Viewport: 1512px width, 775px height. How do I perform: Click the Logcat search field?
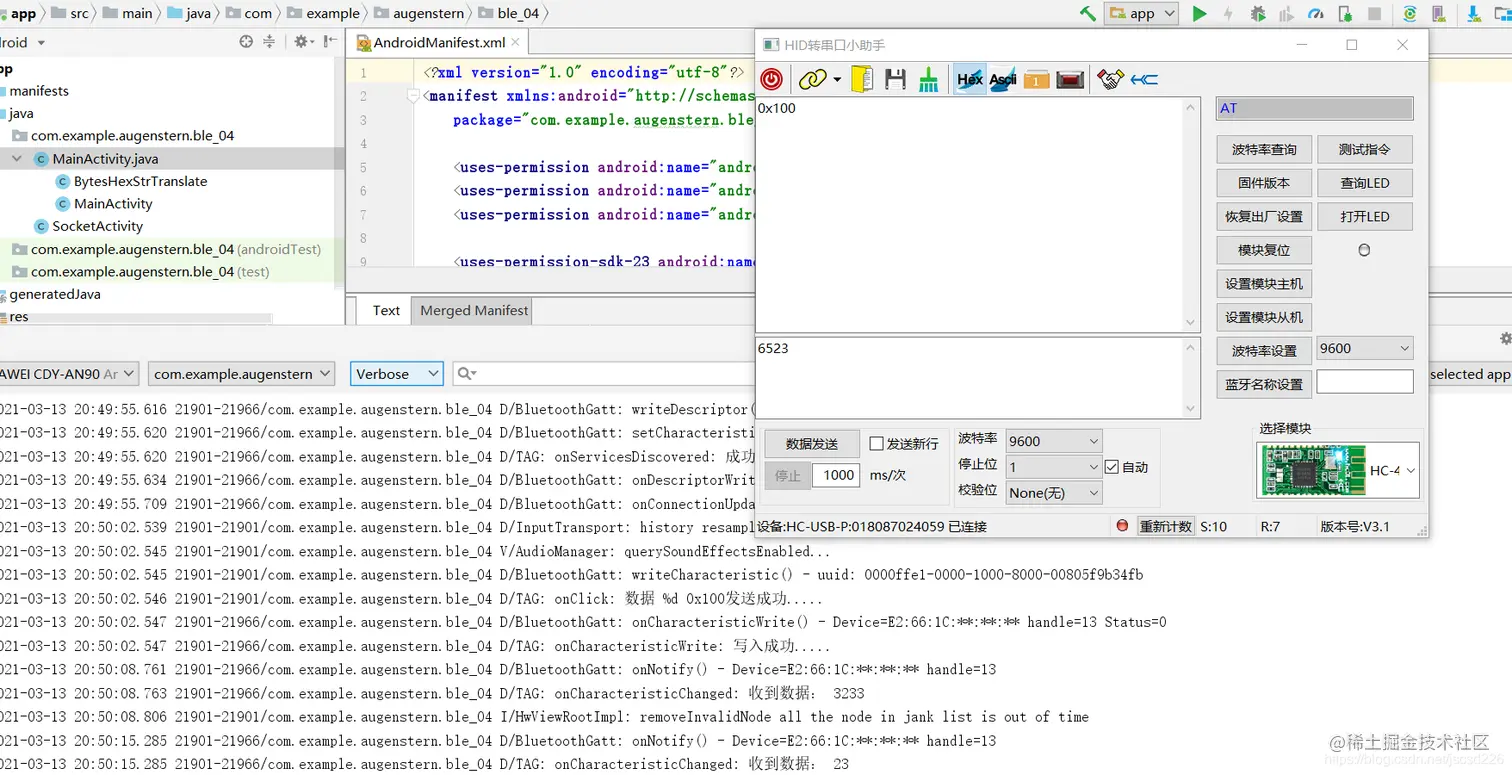click(605, 374)
